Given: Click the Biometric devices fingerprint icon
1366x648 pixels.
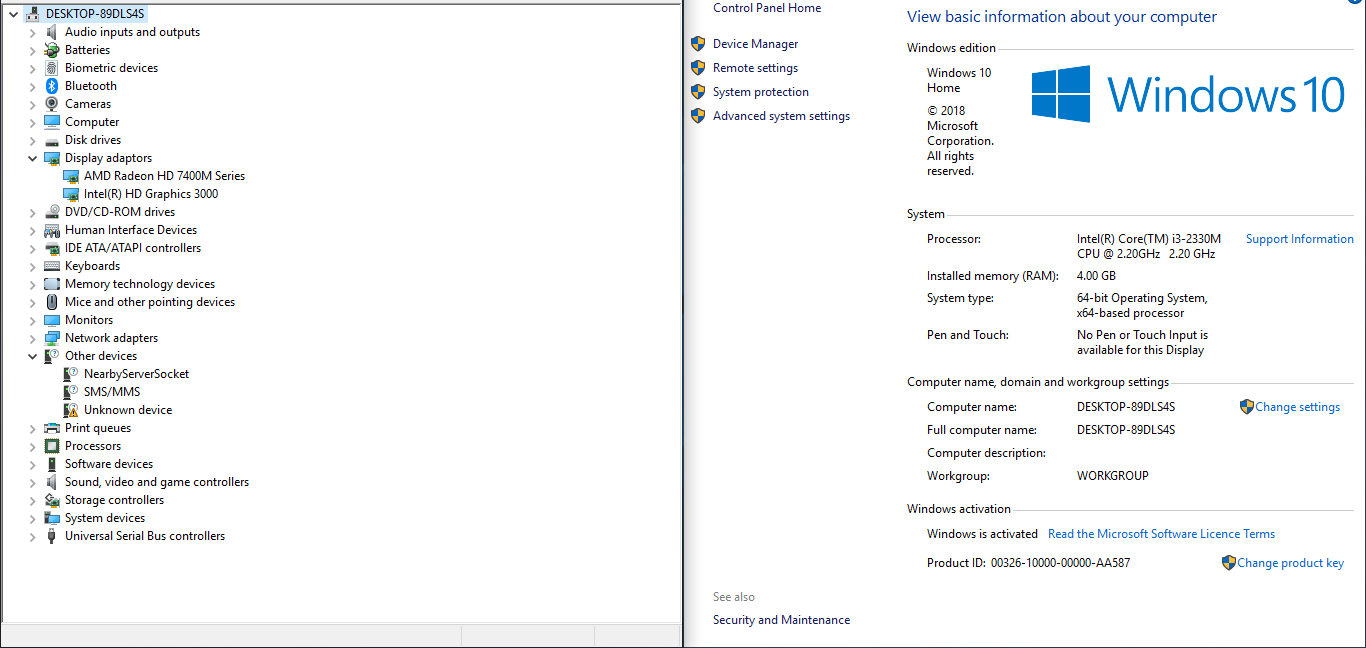Looking at the screenshot, I should (52, 68).
